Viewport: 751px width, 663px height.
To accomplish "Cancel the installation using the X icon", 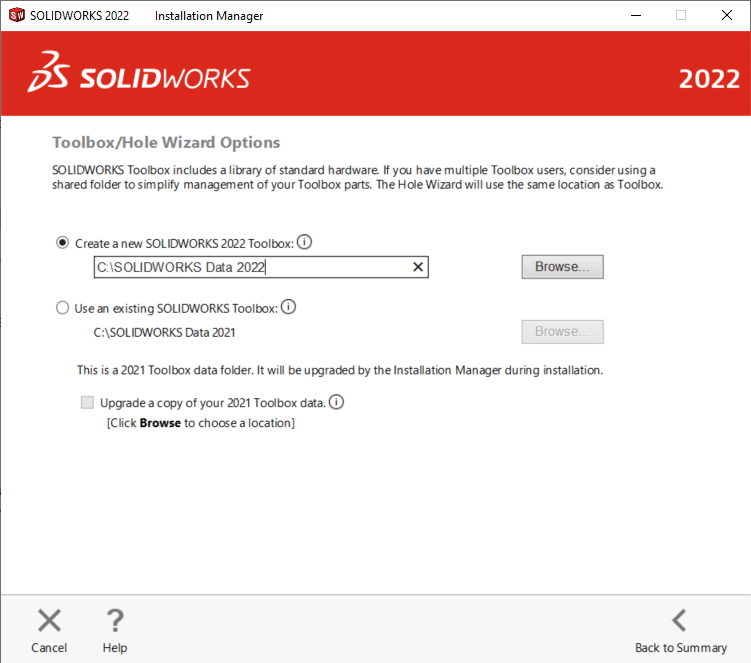I will [x=49, y=621].
